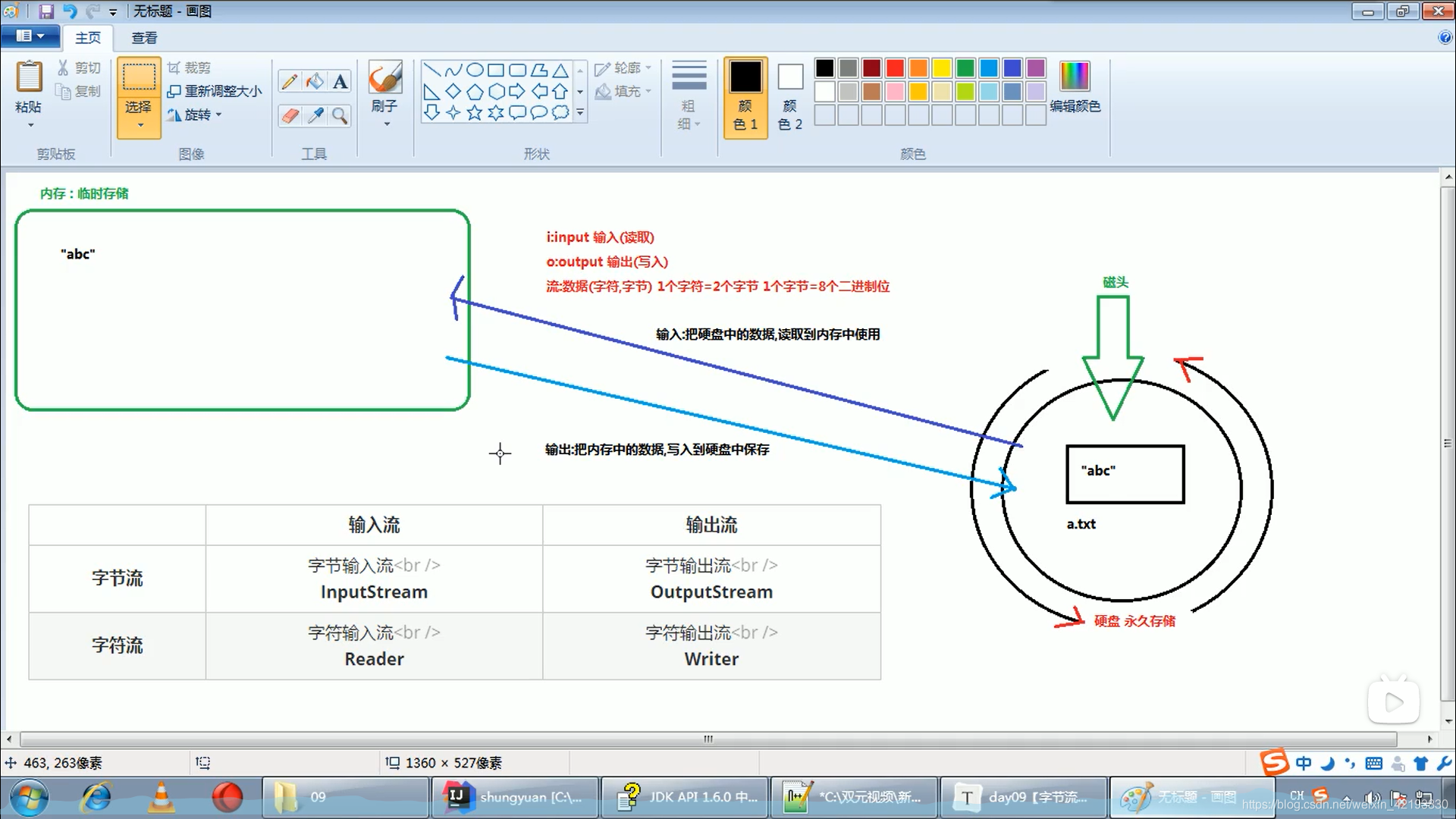The width and height of the screenshot is (1456, 819).
Task: Pick the red color swatch
Action: tap(895, 68)
